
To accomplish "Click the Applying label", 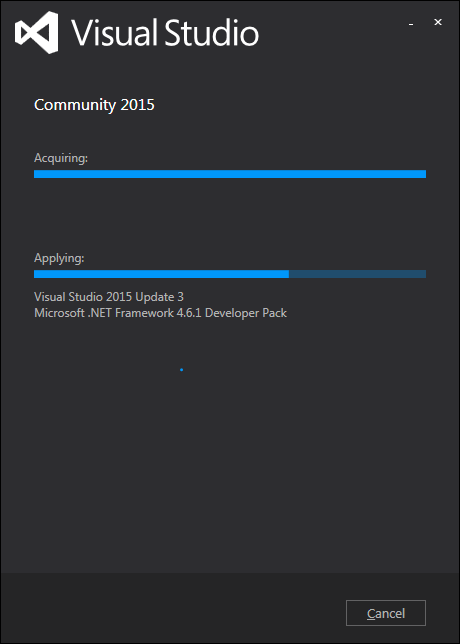I will tap(59, 258).
